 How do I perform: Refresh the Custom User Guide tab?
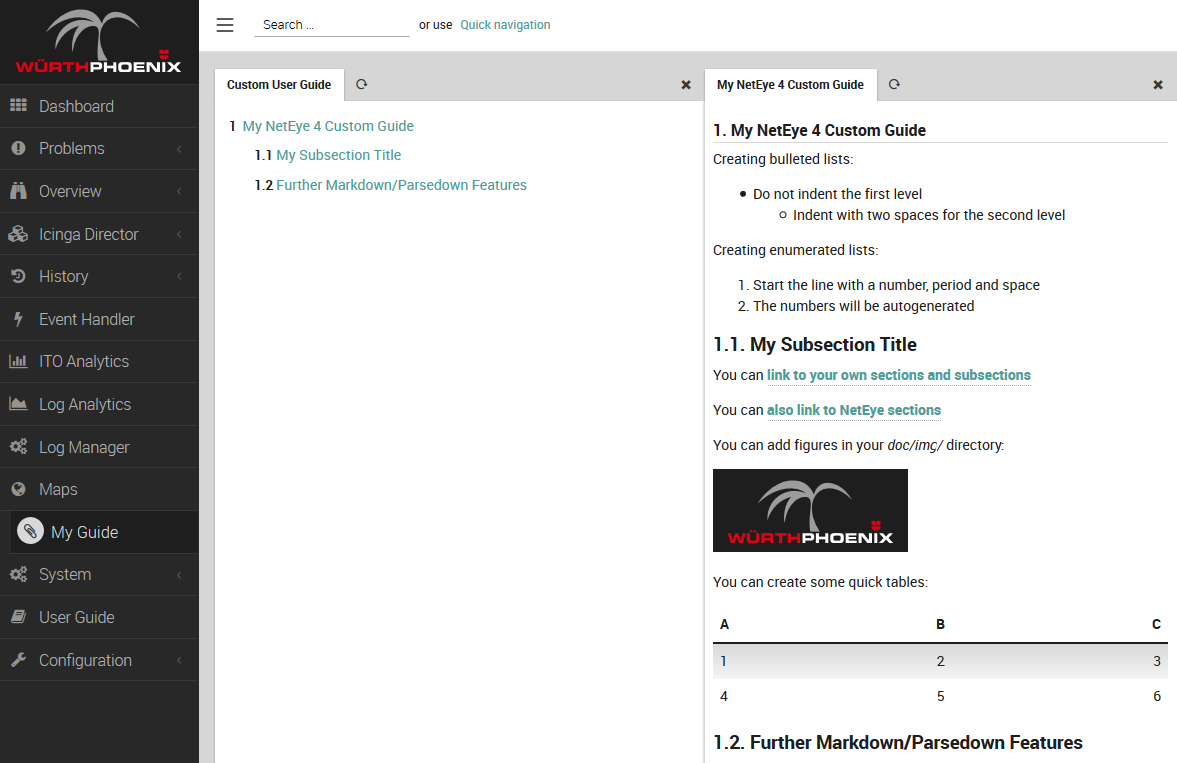361,85
